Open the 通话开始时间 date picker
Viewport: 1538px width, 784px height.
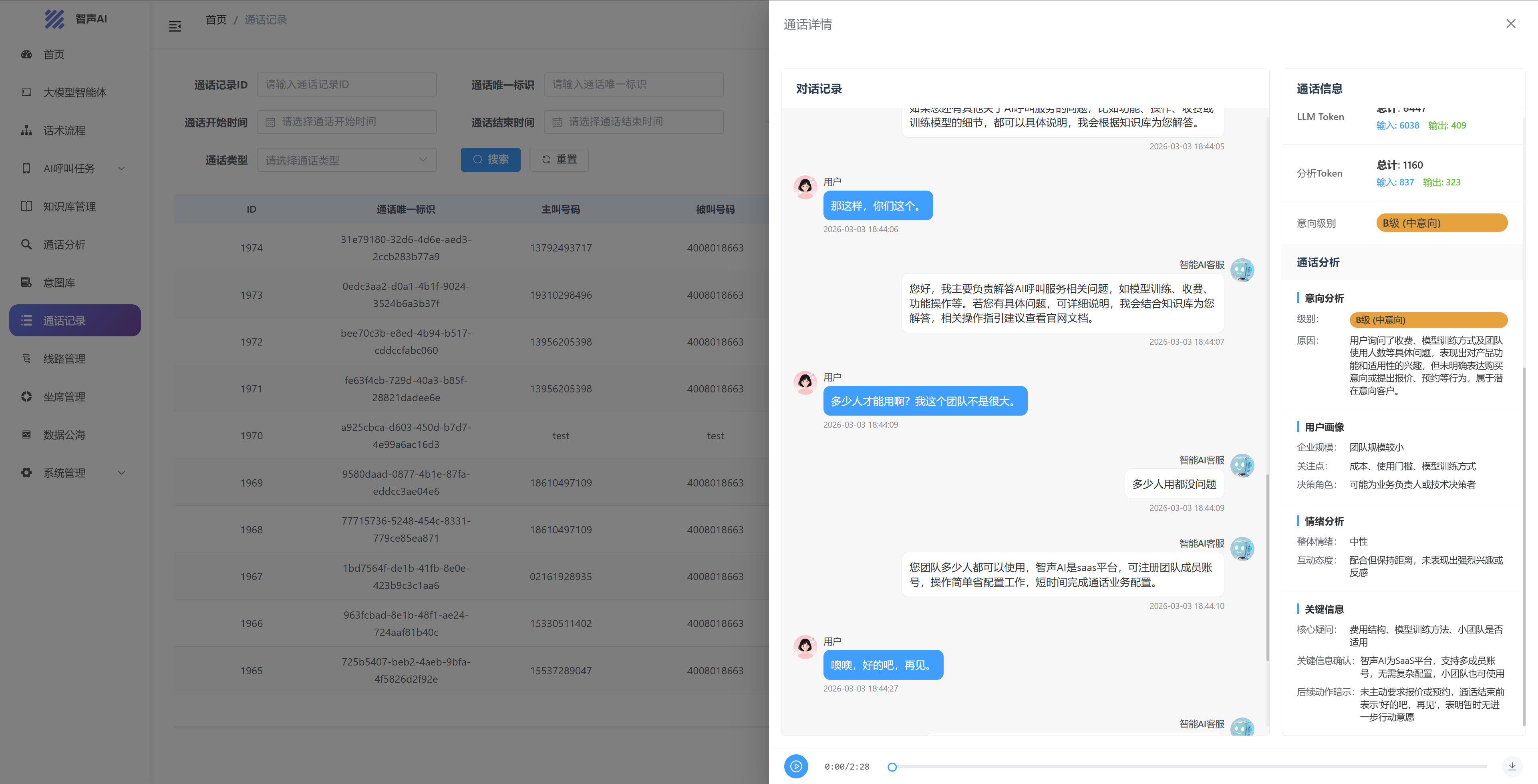[346, 122]
